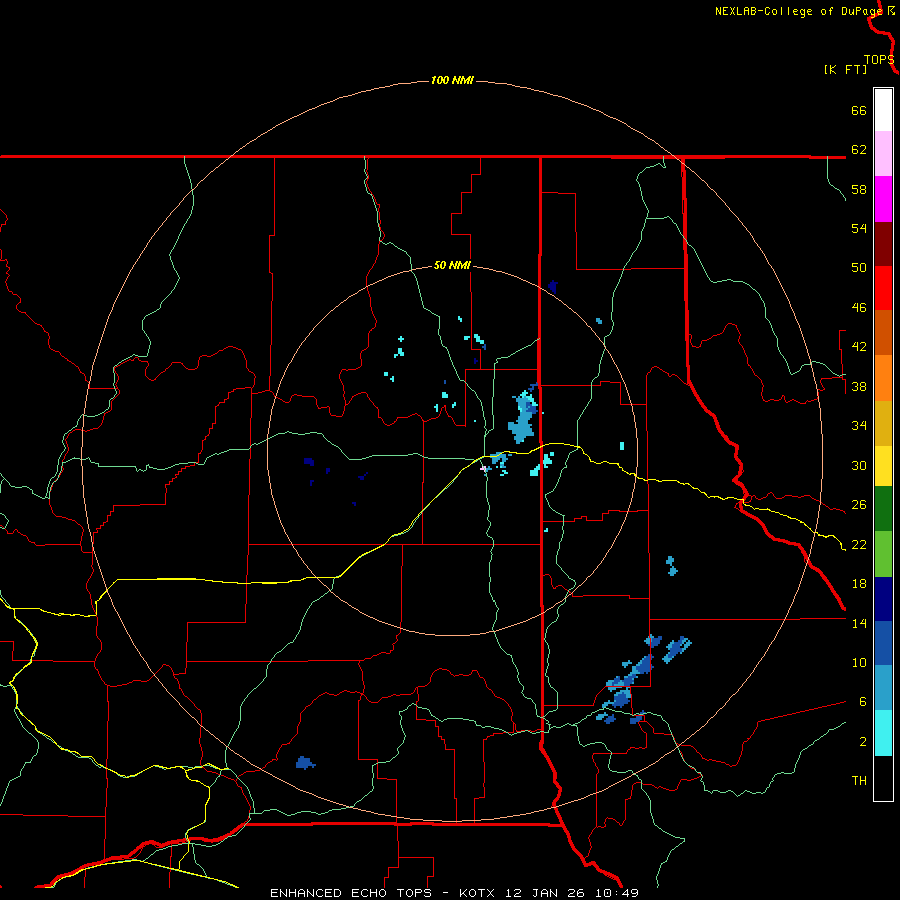Screen dimensions: 900x900
Task: Select the dark red (maroon) legend swatch
Action: (x=883, y=244)
